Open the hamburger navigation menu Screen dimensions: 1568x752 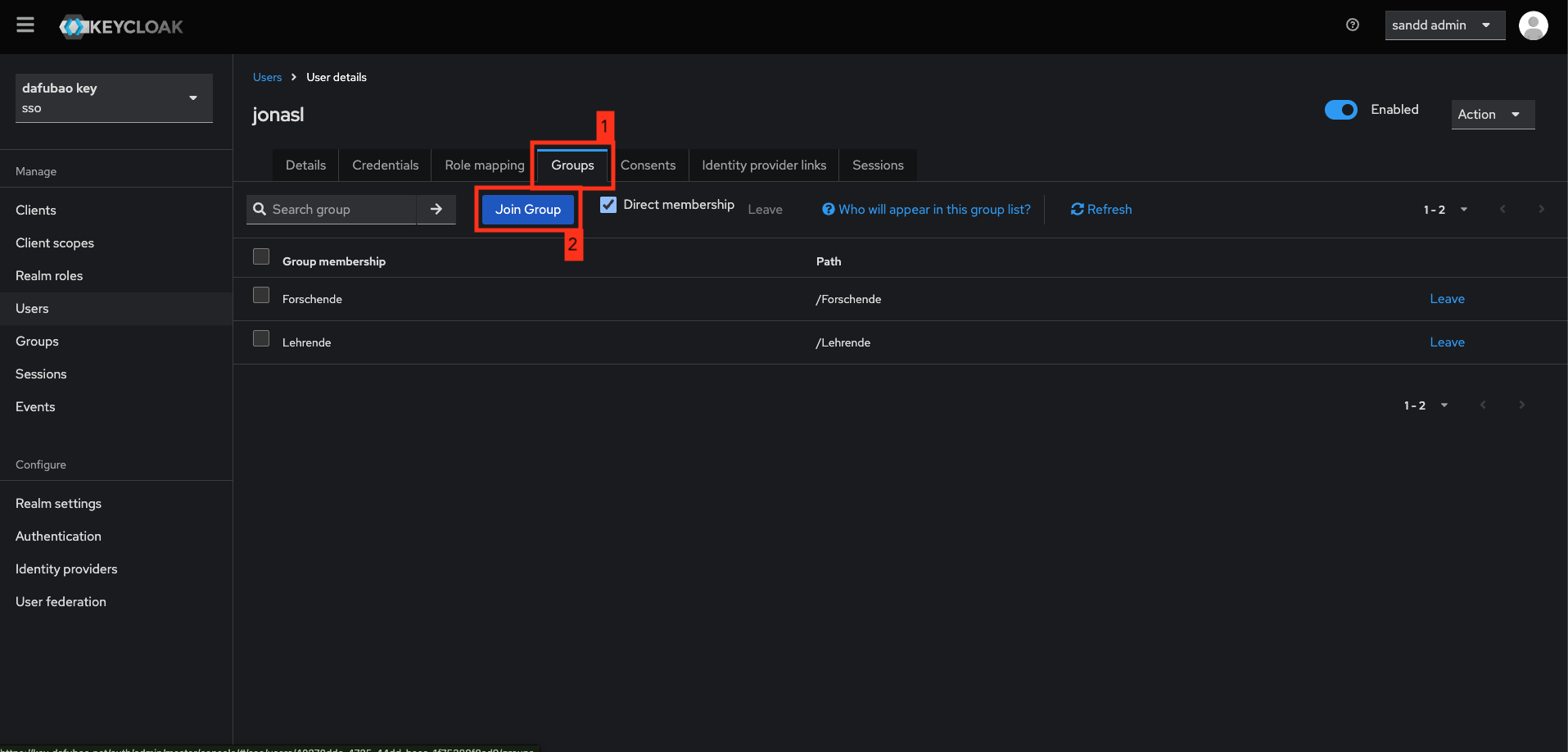tap(25, 25)
